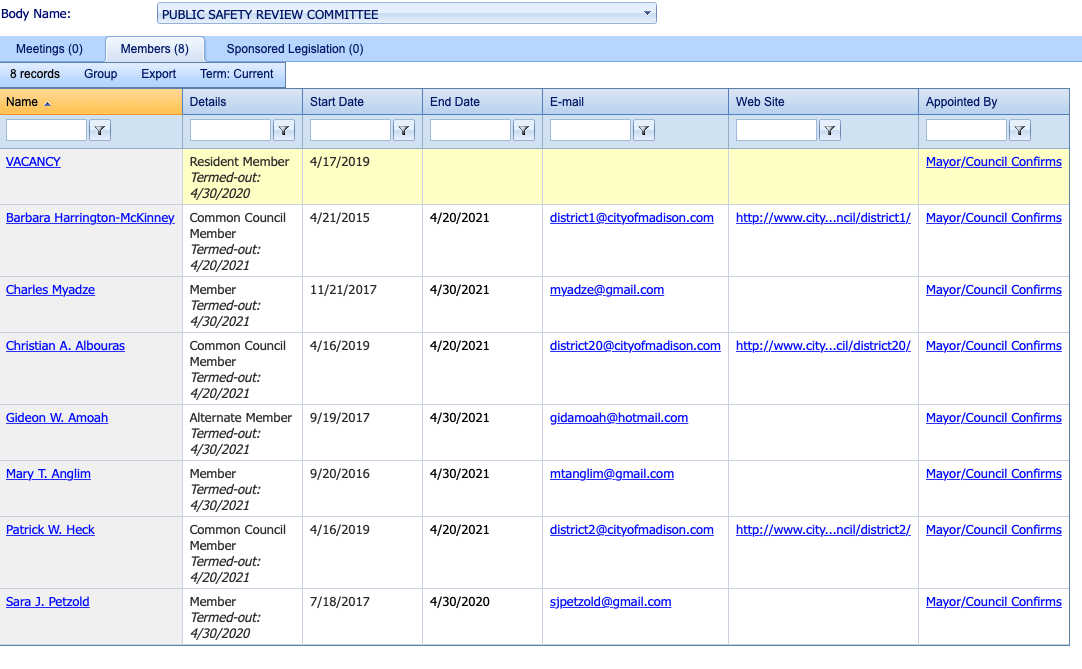Open the Term: Current menu
Image resolution: width=1082 pixels, height=669 pixels.
237,74
